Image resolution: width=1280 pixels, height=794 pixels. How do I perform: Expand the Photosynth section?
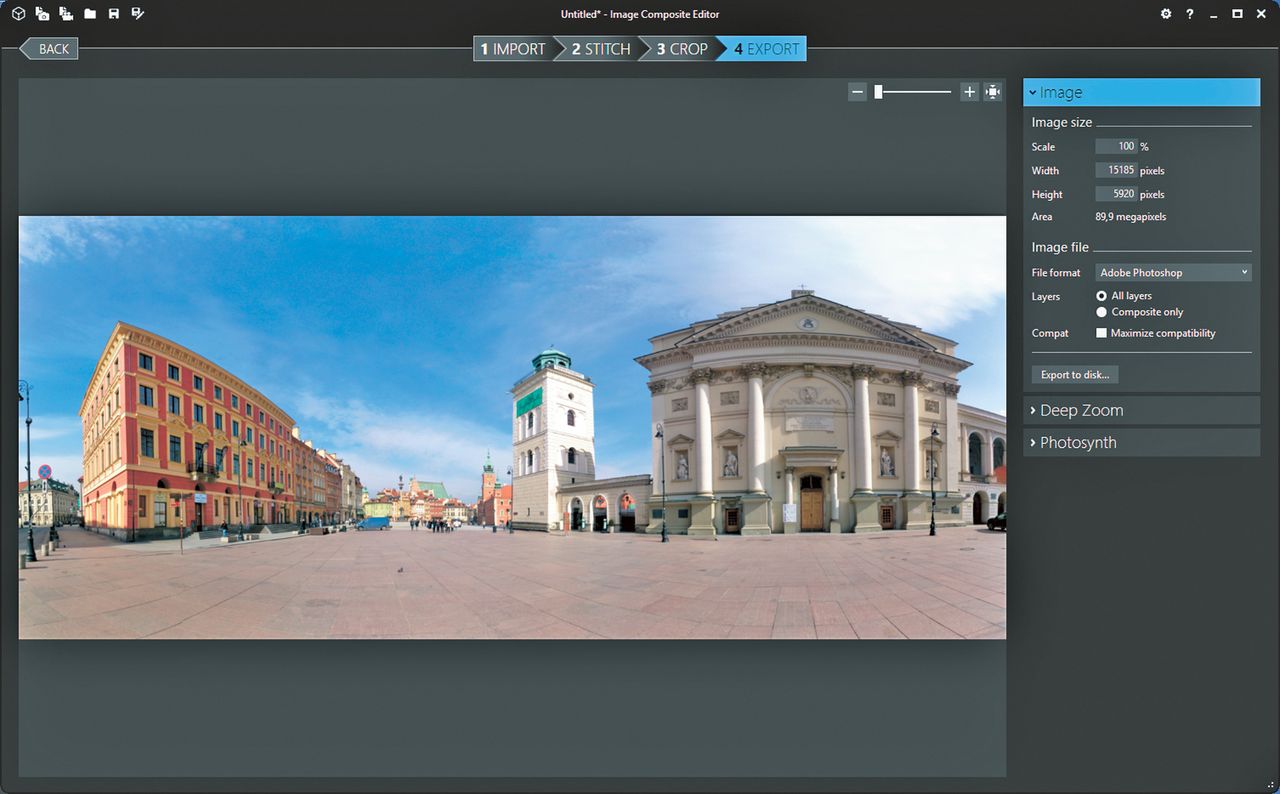point(1141,442)
